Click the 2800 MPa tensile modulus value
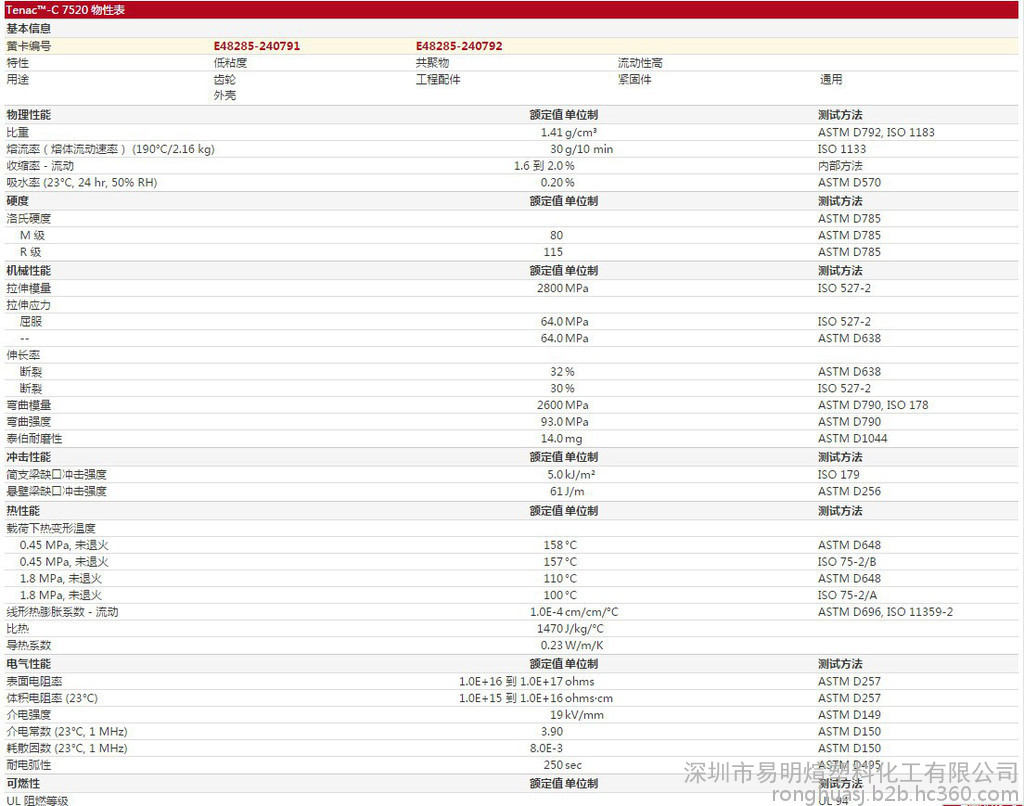This screenshot has height=806, width=1024. click(563, 288)
